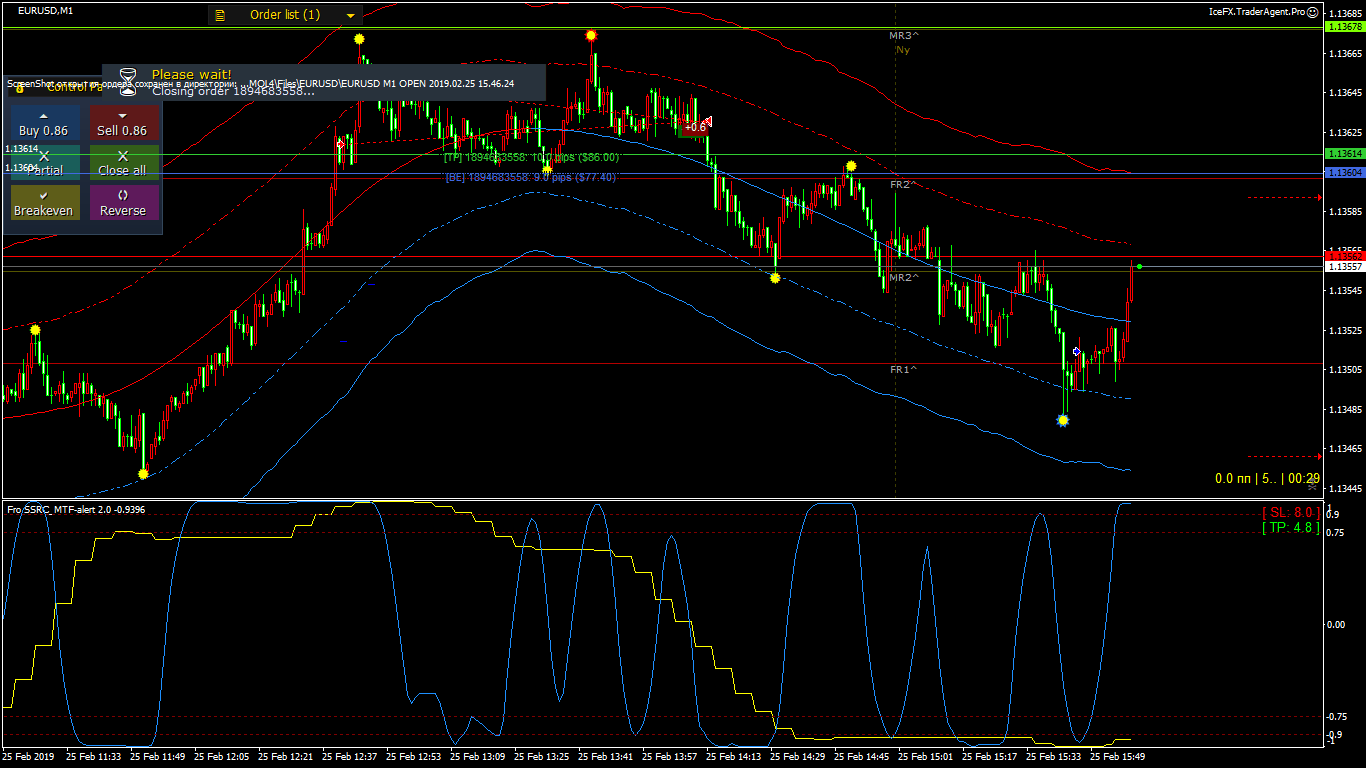Click the Order list document icon

click(x=220, y=15)
